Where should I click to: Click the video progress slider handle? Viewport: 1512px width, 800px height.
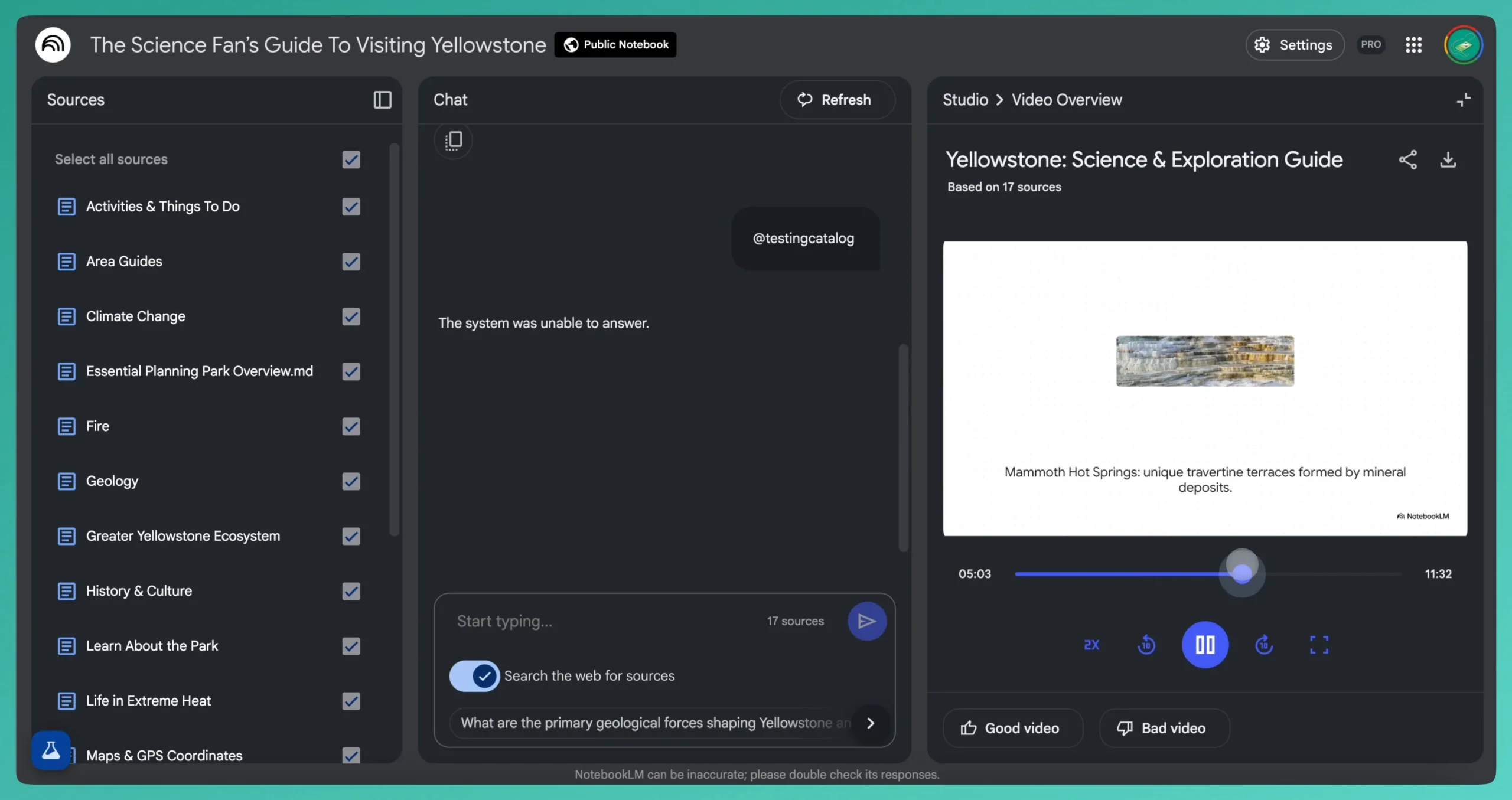click(1241, 573)
